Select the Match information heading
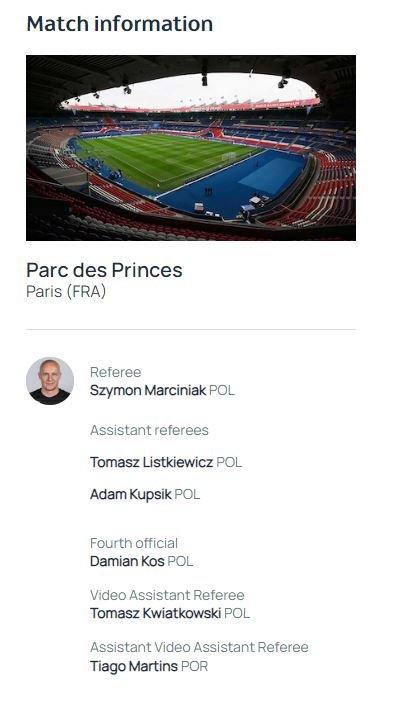 click(120, 24)
